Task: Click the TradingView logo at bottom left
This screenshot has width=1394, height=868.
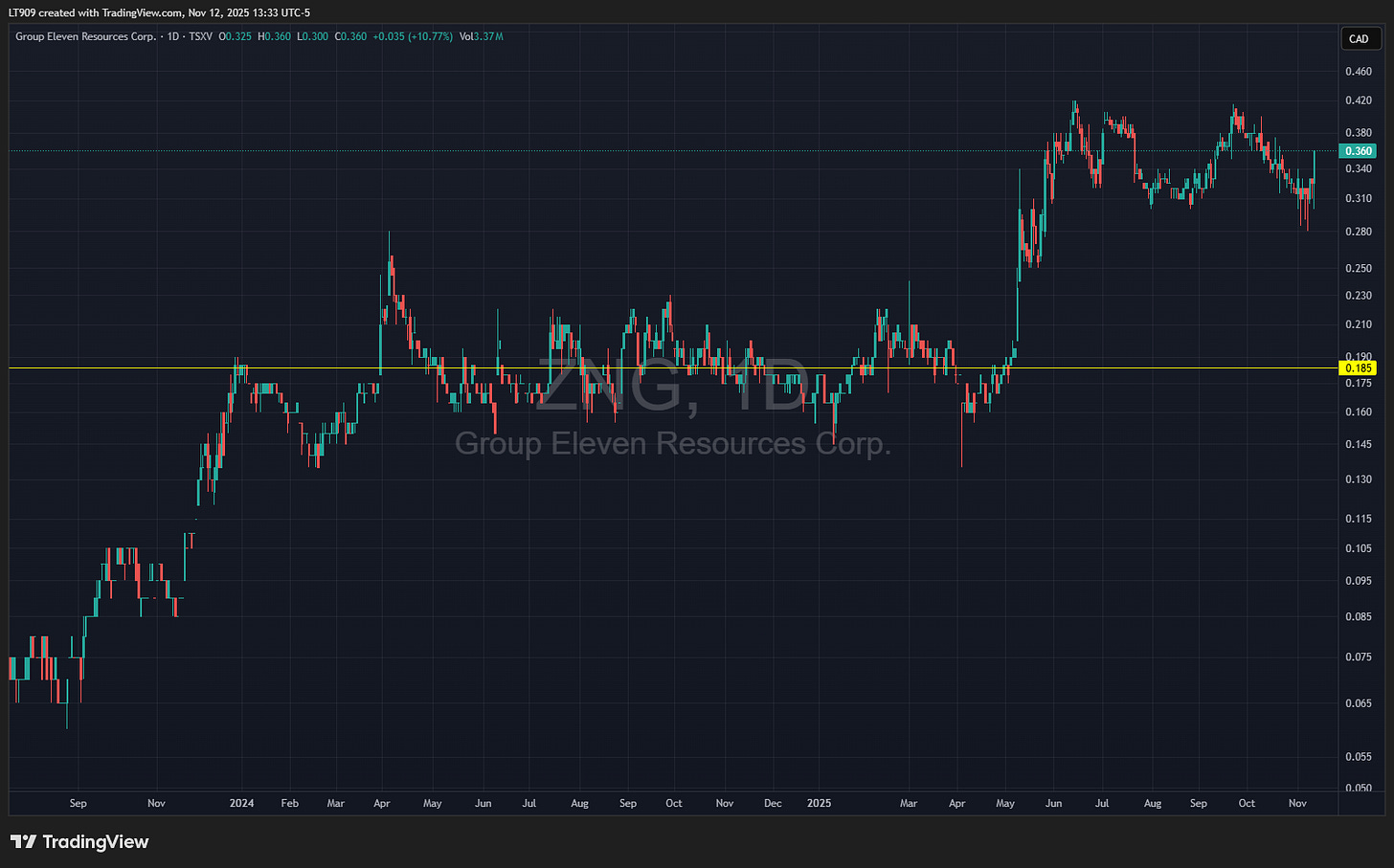Action: [x=80, y=842]
